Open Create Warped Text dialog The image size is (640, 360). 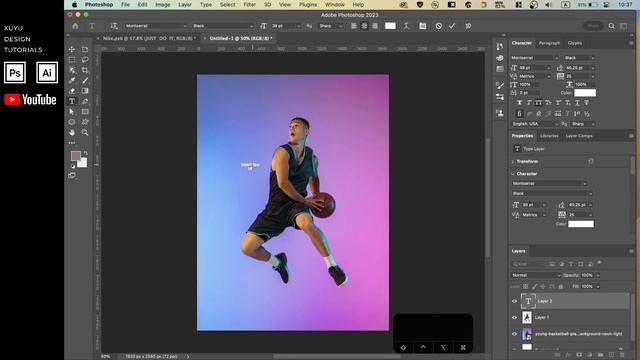(x=406, y=26)
